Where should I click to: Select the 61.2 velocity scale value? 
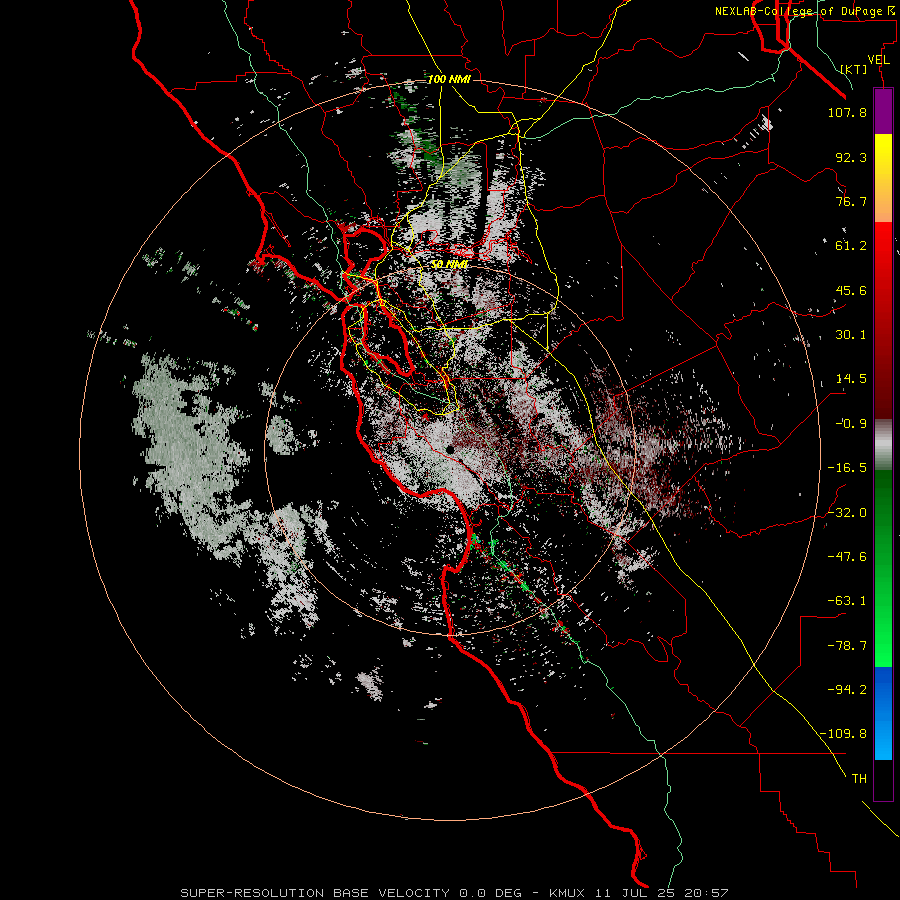[x=851, y=246]
